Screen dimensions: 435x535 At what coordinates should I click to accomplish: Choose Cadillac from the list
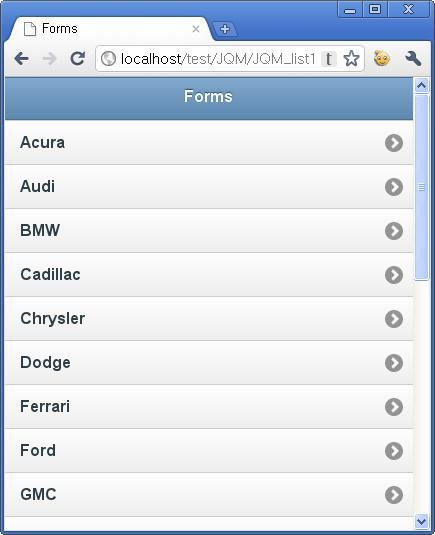coord(209,275)
